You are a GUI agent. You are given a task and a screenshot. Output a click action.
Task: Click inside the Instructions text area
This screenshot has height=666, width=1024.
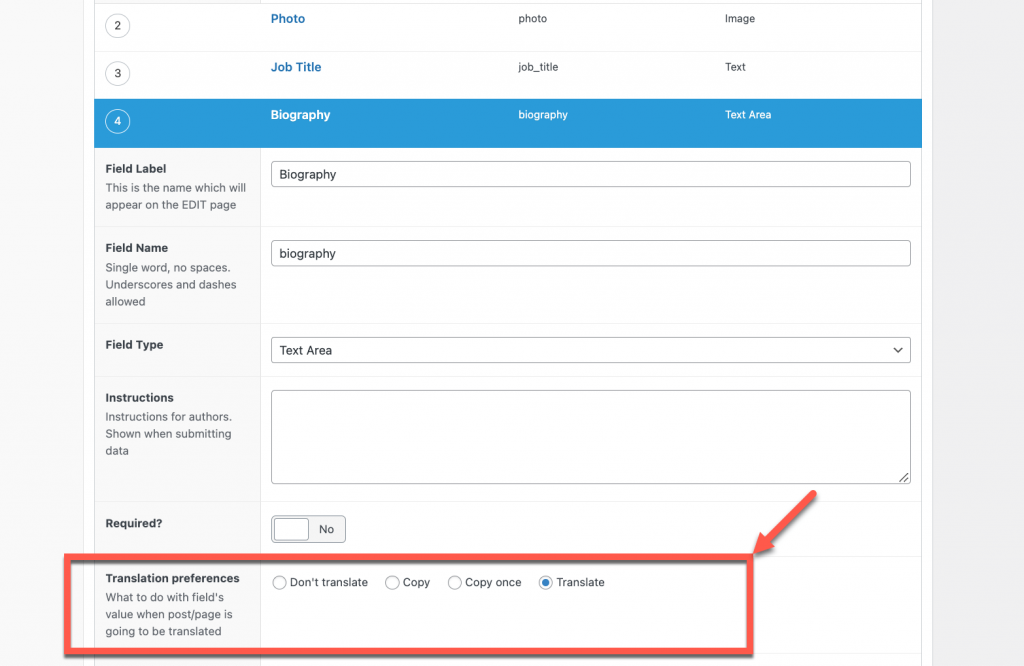590,437
